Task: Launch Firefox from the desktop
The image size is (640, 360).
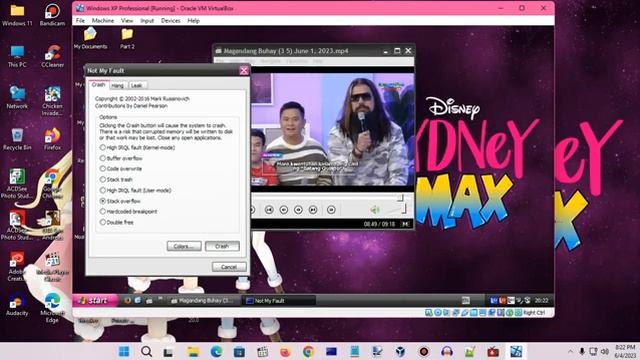Action: [52, 139]
